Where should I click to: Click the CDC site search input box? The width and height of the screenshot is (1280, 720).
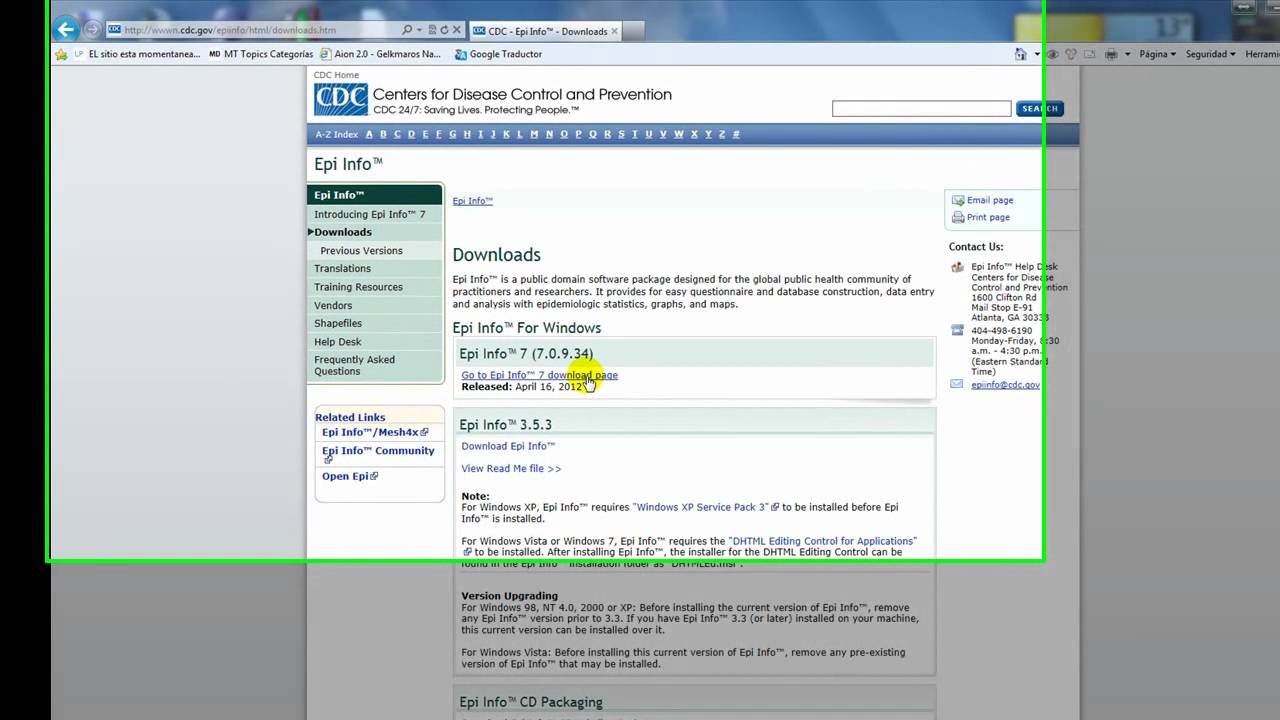(x=921, y=108)
